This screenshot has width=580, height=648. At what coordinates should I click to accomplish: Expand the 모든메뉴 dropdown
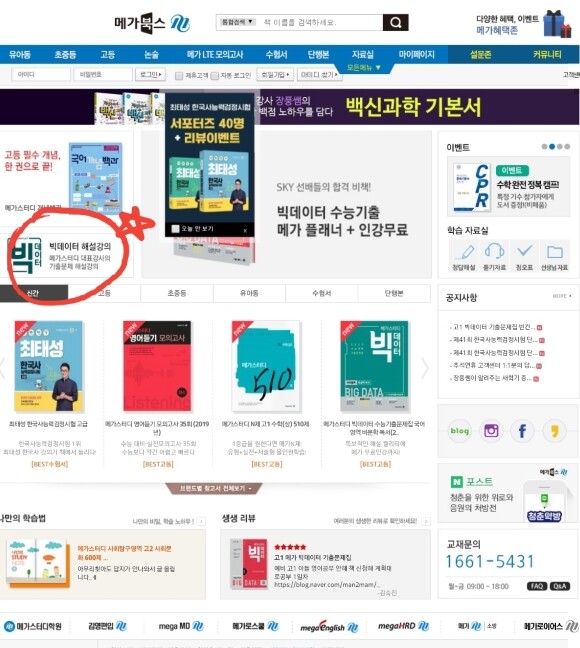click(363, 67)
